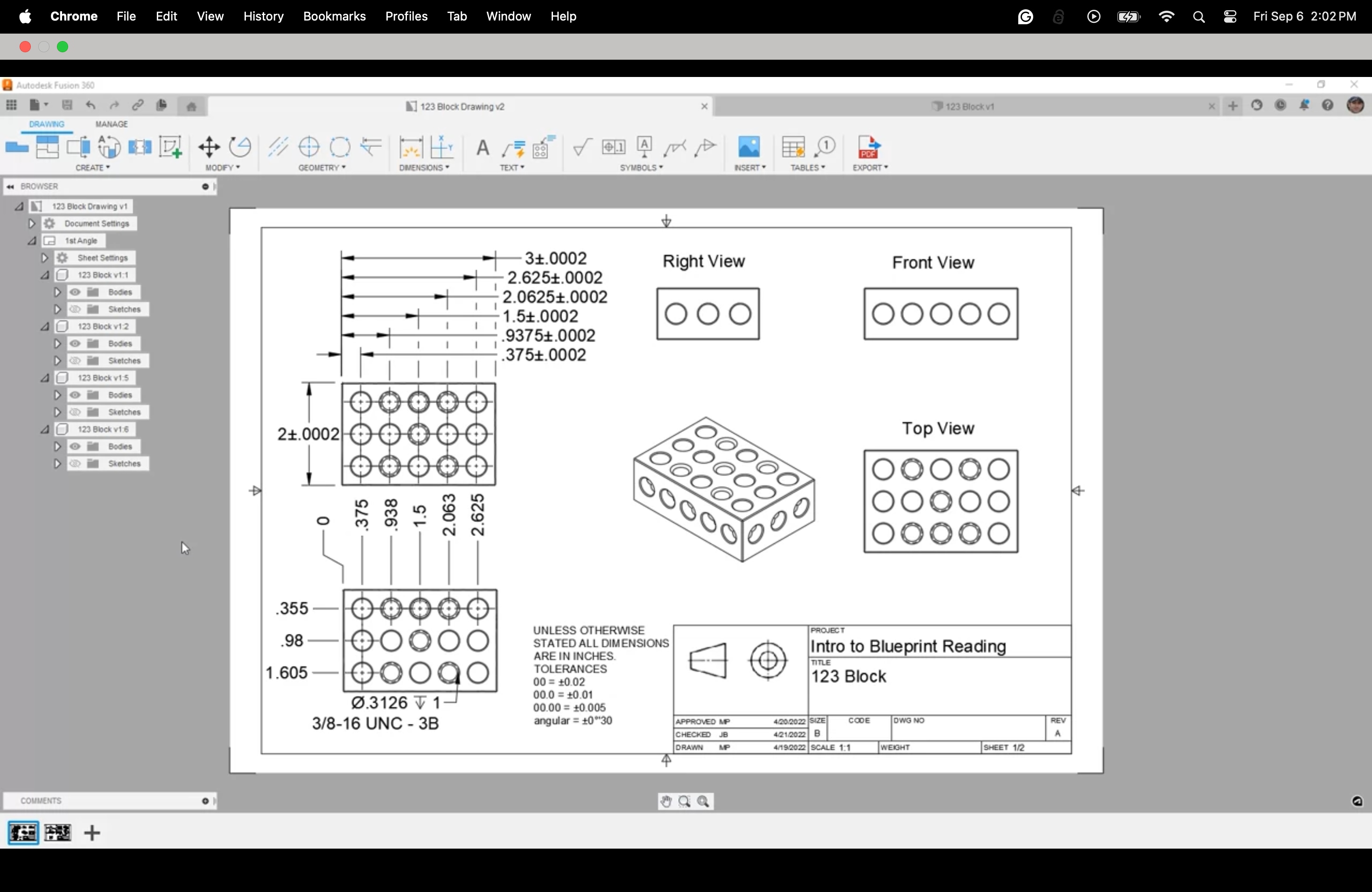The width and height of the screenshot is (1372, 892).
Task: Toggle visibility of Bodies under 123 Block v1:1
Action: 76,292
